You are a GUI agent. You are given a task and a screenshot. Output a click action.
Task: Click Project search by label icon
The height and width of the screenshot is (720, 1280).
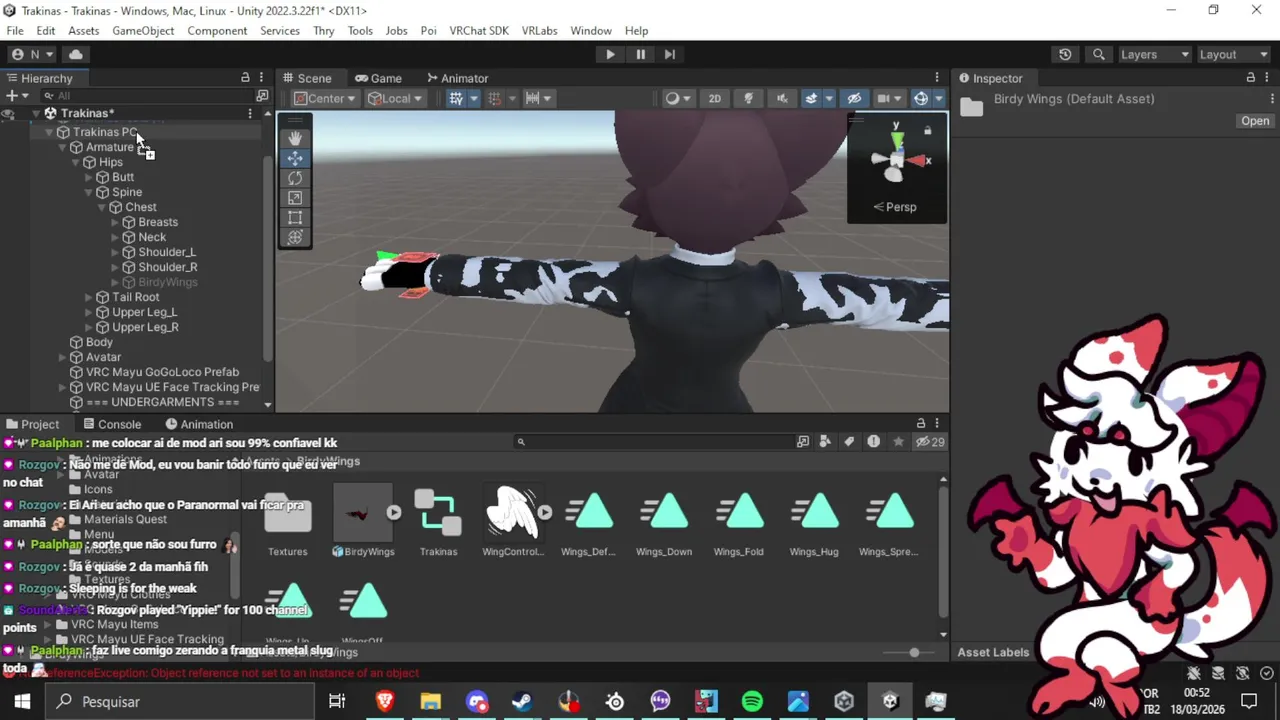(849, 441)
